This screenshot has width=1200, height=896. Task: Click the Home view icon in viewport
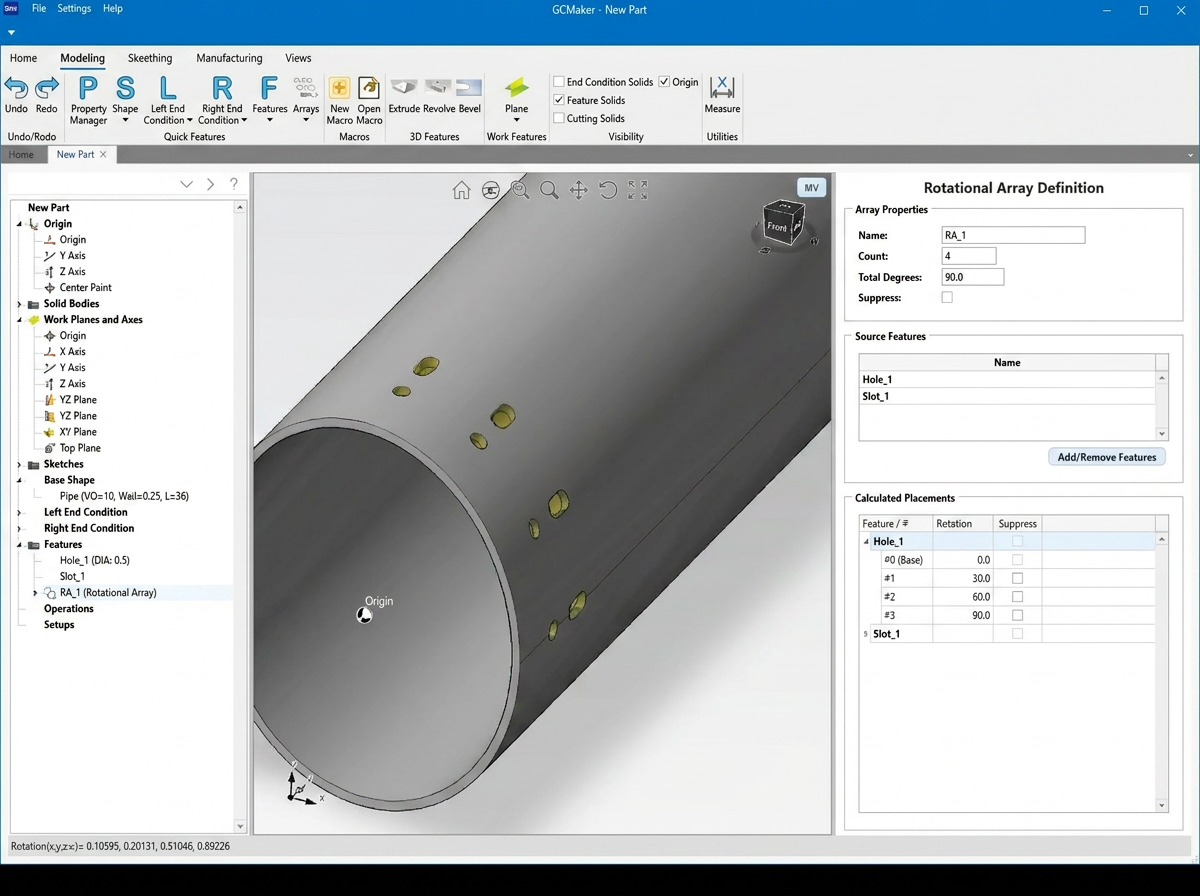pyautogui.click(x=461, y=190)
